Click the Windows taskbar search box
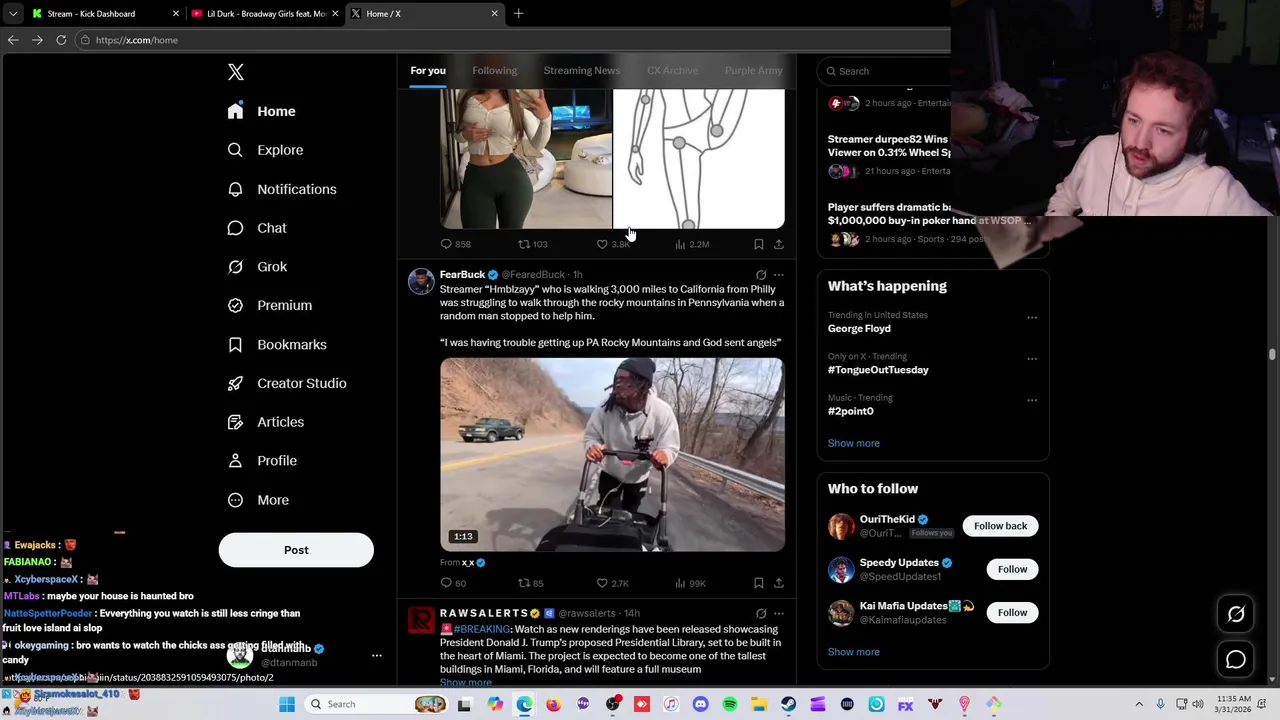Image resolution: width=1280 pixels, height=720 pixels. (x=376, y=704)
